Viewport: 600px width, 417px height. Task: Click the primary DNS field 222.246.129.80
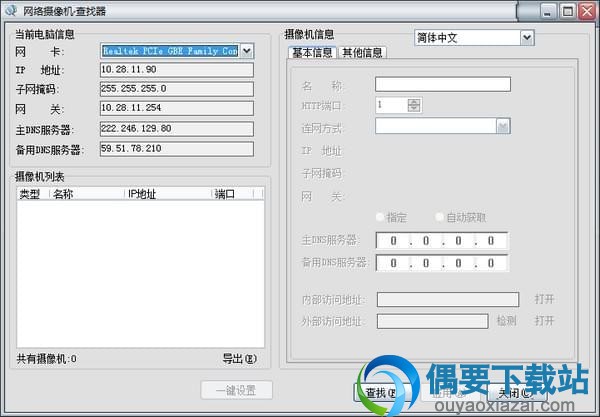tap(177, 129)
